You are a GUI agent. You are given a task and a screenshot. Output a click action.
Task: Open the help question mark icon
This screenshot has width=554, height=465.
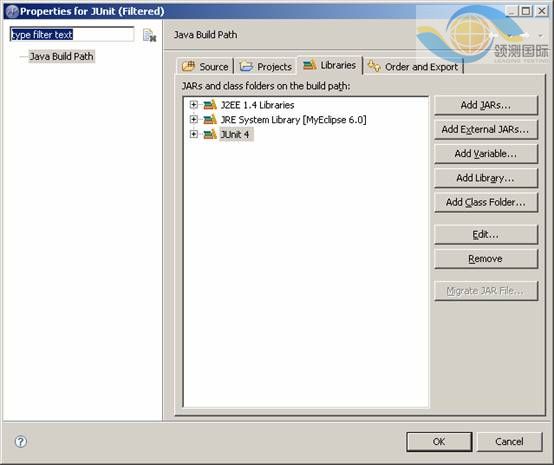(20, 441)
